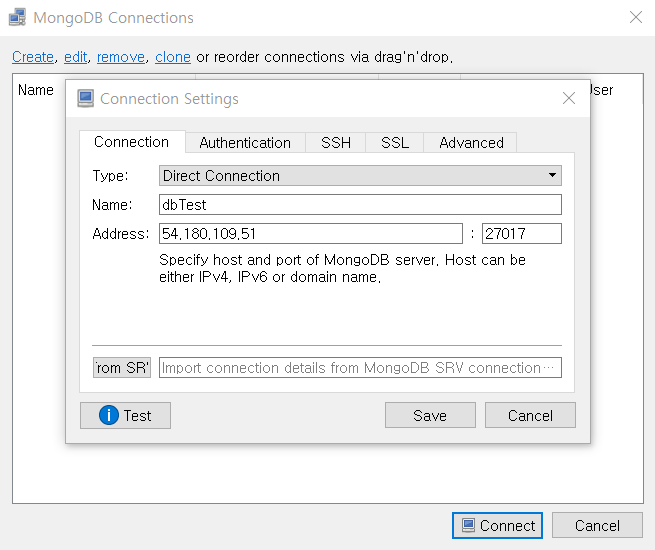
Task: Click the MongoDB Connections title bar icon
Action: click(18, 18)
